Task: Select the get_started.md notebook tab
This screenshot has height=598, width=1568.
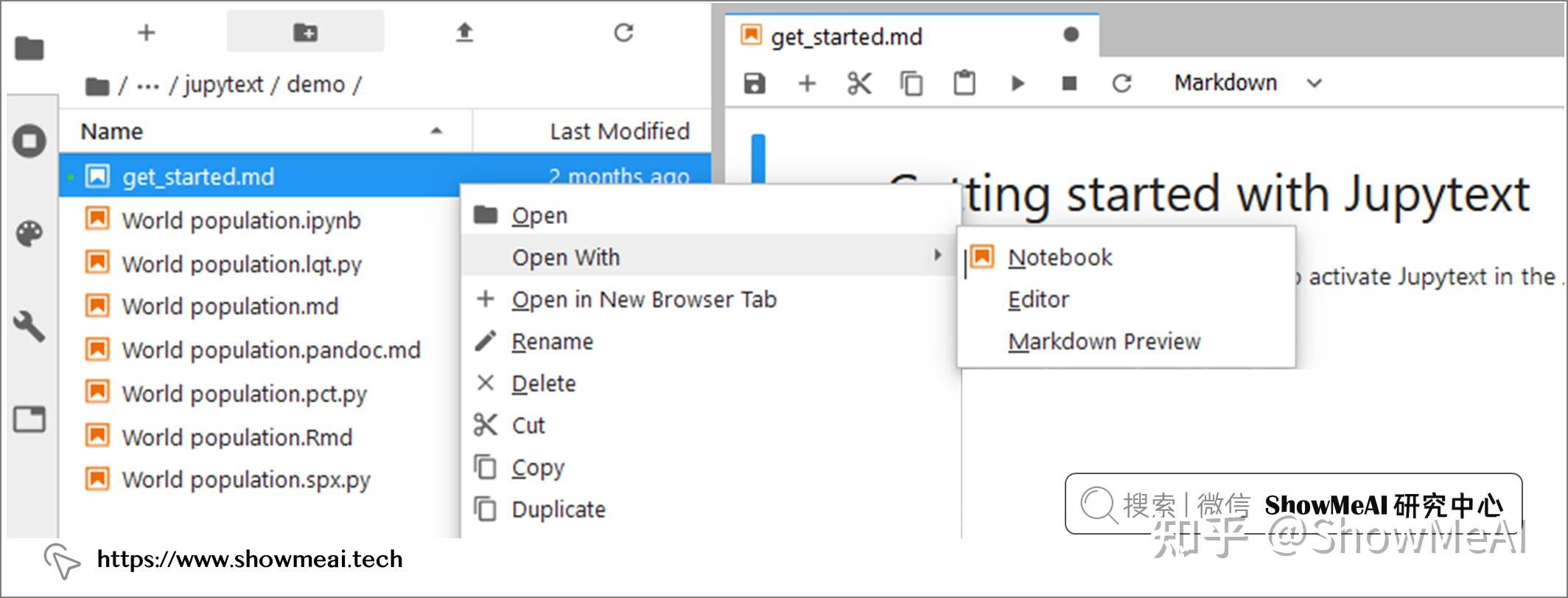Action: (911, 35)
